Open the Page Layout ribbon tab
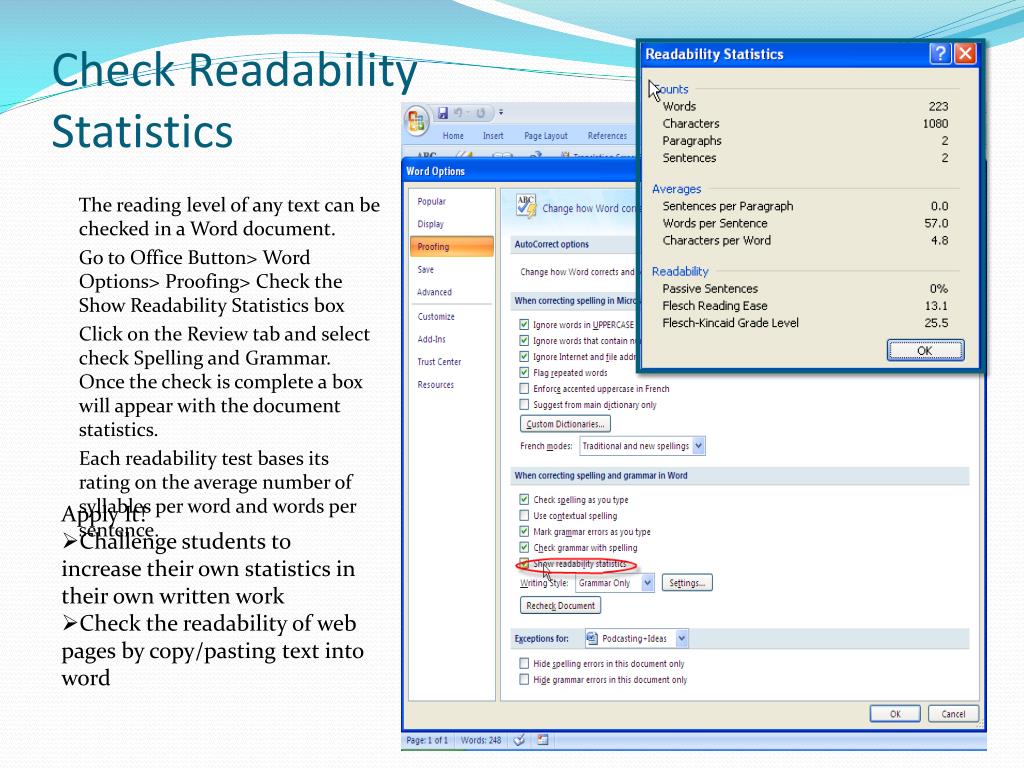 [546, 136]
